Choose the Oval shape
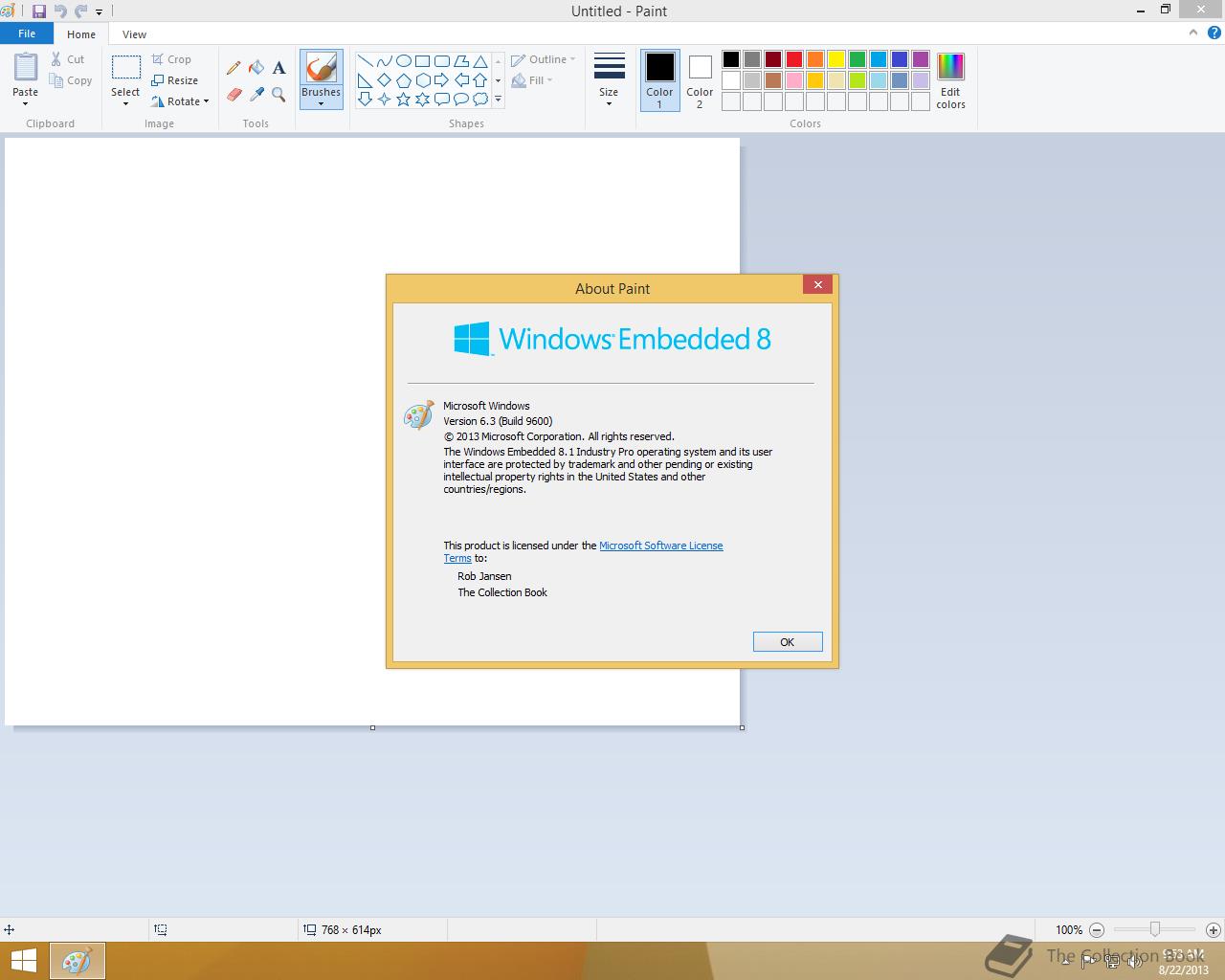This screenshot has height=980, width=1225. click(x=403, y=61)
